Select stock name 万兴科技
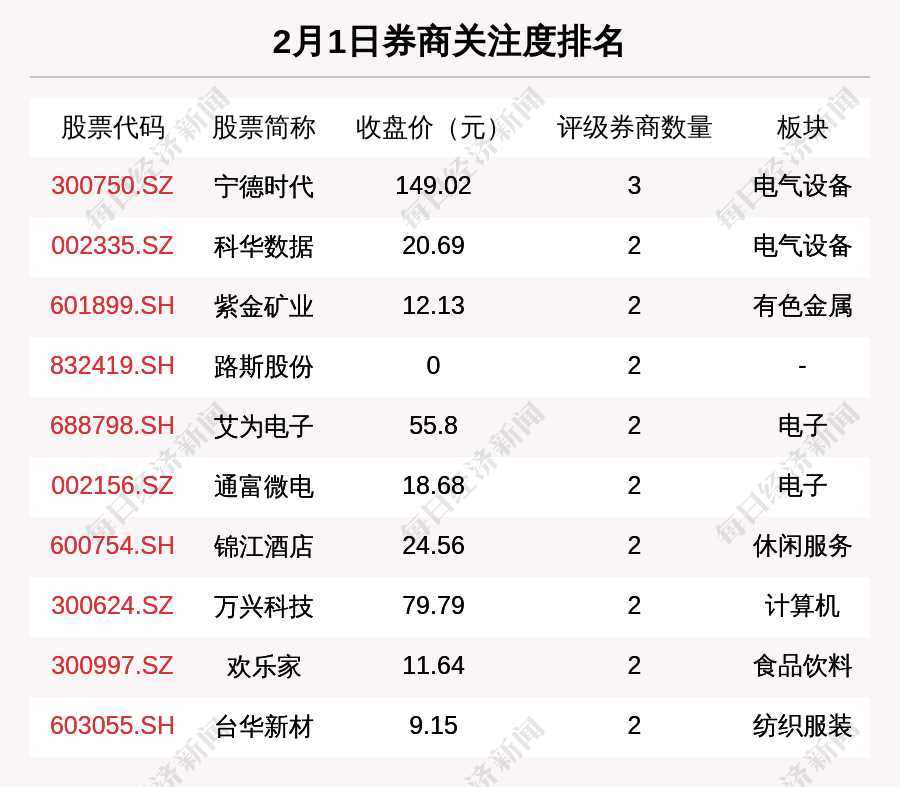 pos(263,607)
